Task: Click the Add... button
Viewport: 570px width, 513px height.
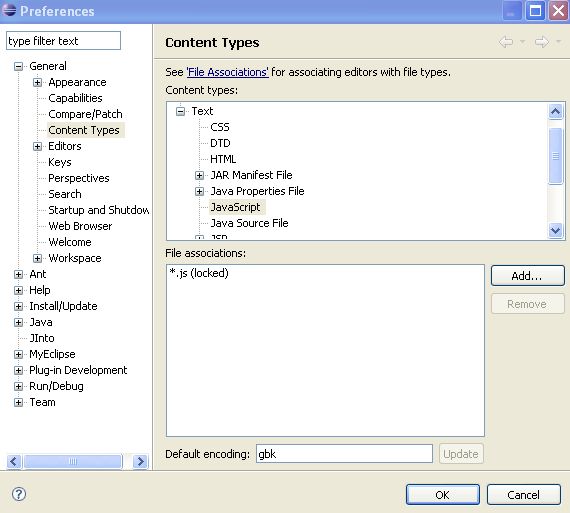Action: click(527, 276)
